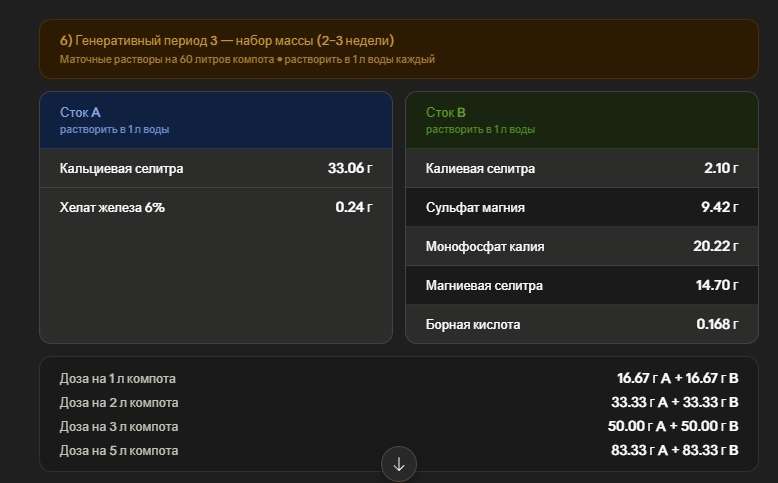
Task: Click Доза на 2 л компота row
Action: click(x=399, y=402)
